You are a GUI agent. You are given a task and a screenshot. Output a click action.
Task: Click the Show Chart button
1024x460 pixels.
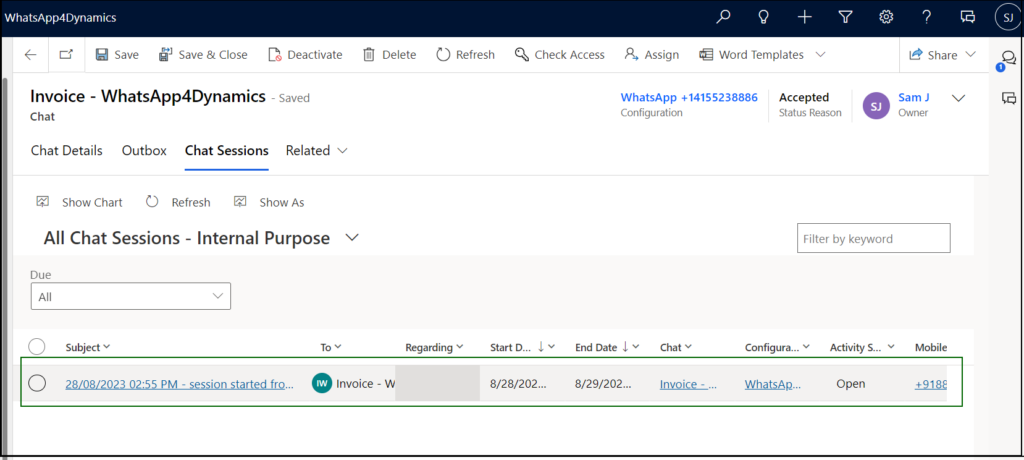point(80,203)
